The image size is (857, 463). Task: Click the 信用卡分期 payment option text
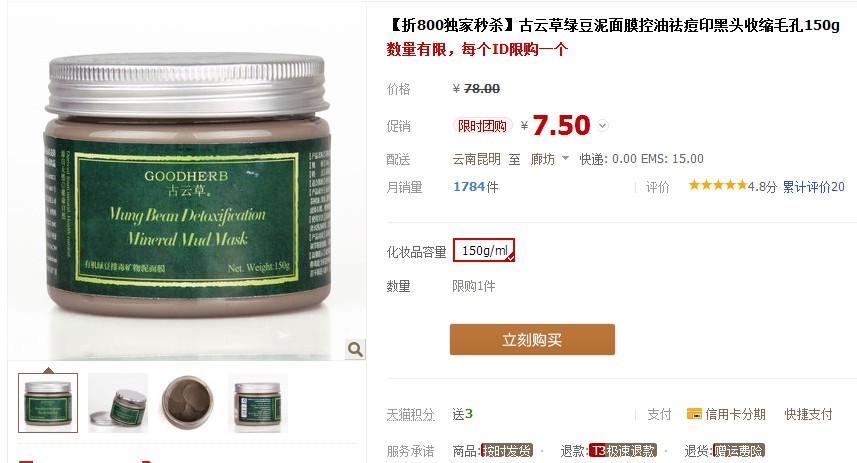click(x=735, y=414)
